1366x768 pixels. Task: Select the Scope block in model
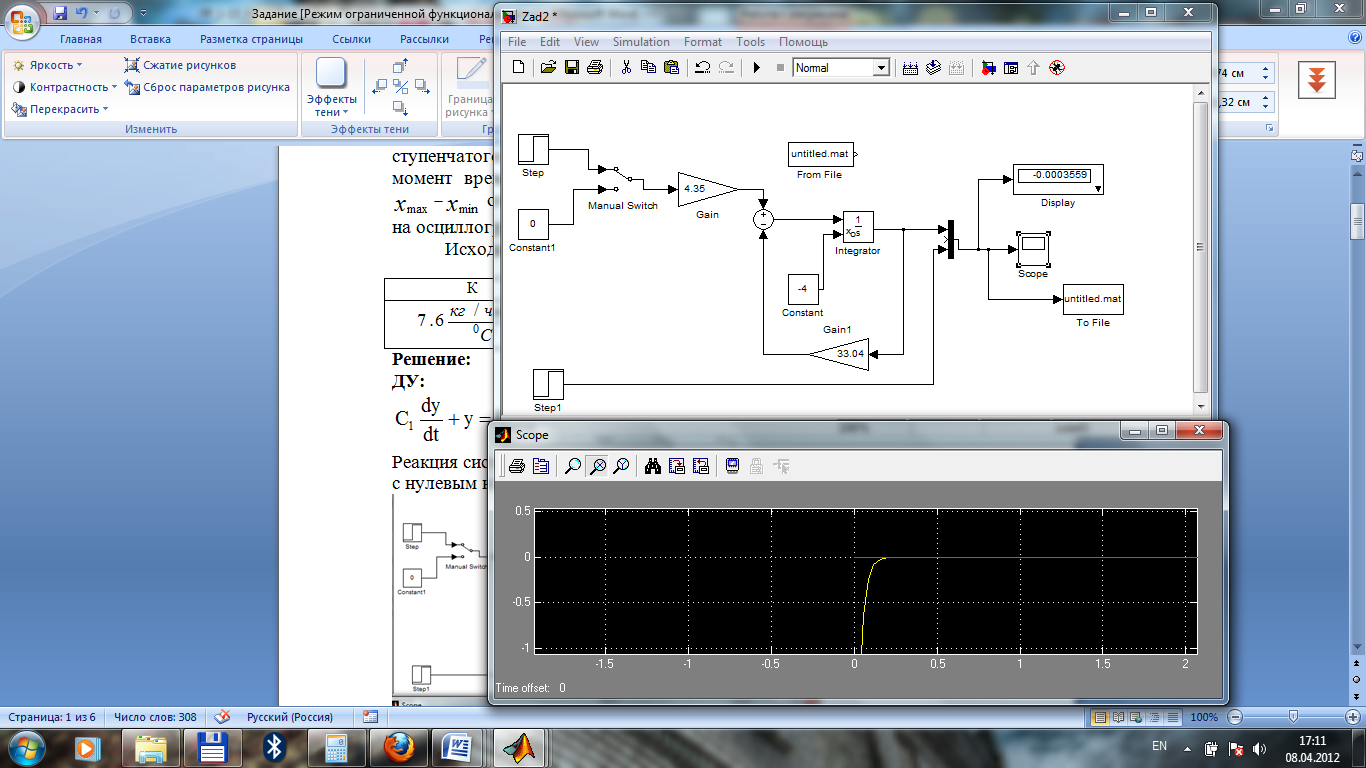click(x=1033, y=247)
